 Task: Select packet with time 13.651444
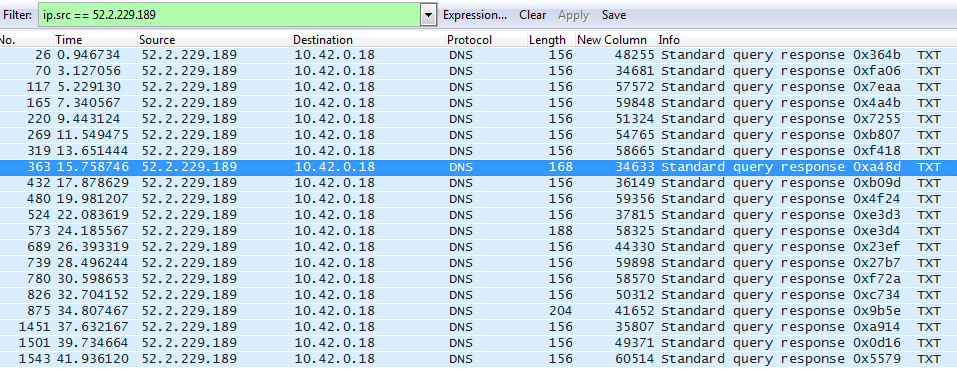pyautogui.click(x=478, y=151)
